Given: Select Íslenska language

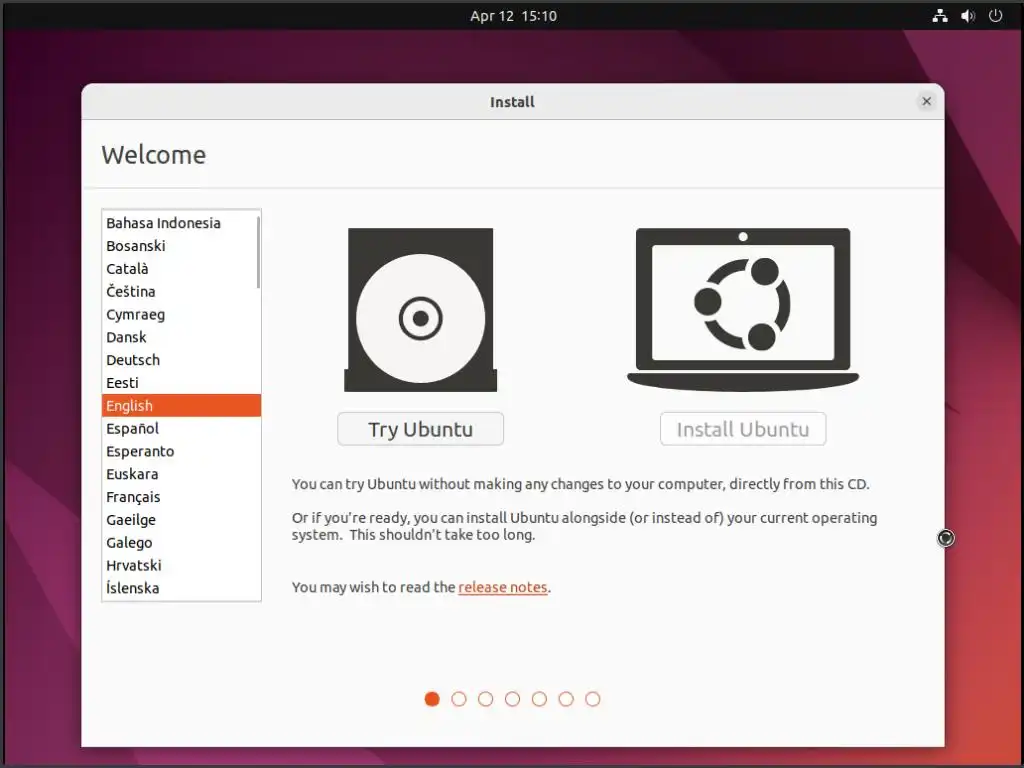Looking at the screenshot, I should [181, 588].
